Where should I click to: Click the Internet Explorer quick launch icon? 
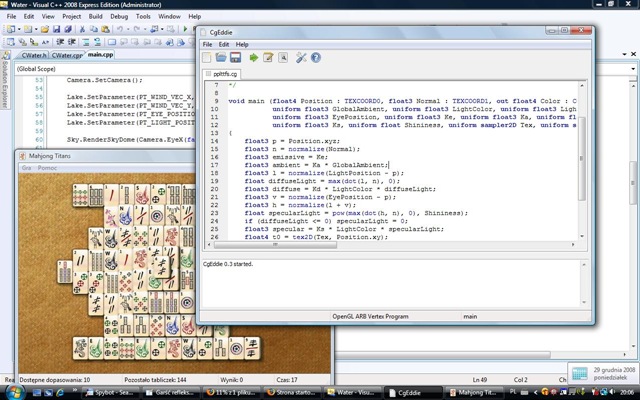click(60, 392)
